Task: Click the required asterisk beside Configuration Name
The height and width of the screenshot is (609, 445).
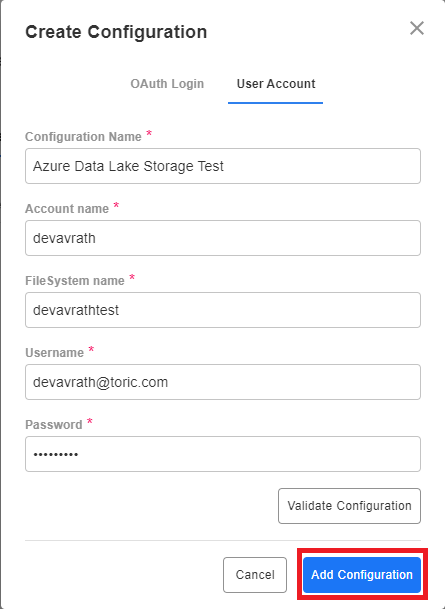Action: pos(149,134)
